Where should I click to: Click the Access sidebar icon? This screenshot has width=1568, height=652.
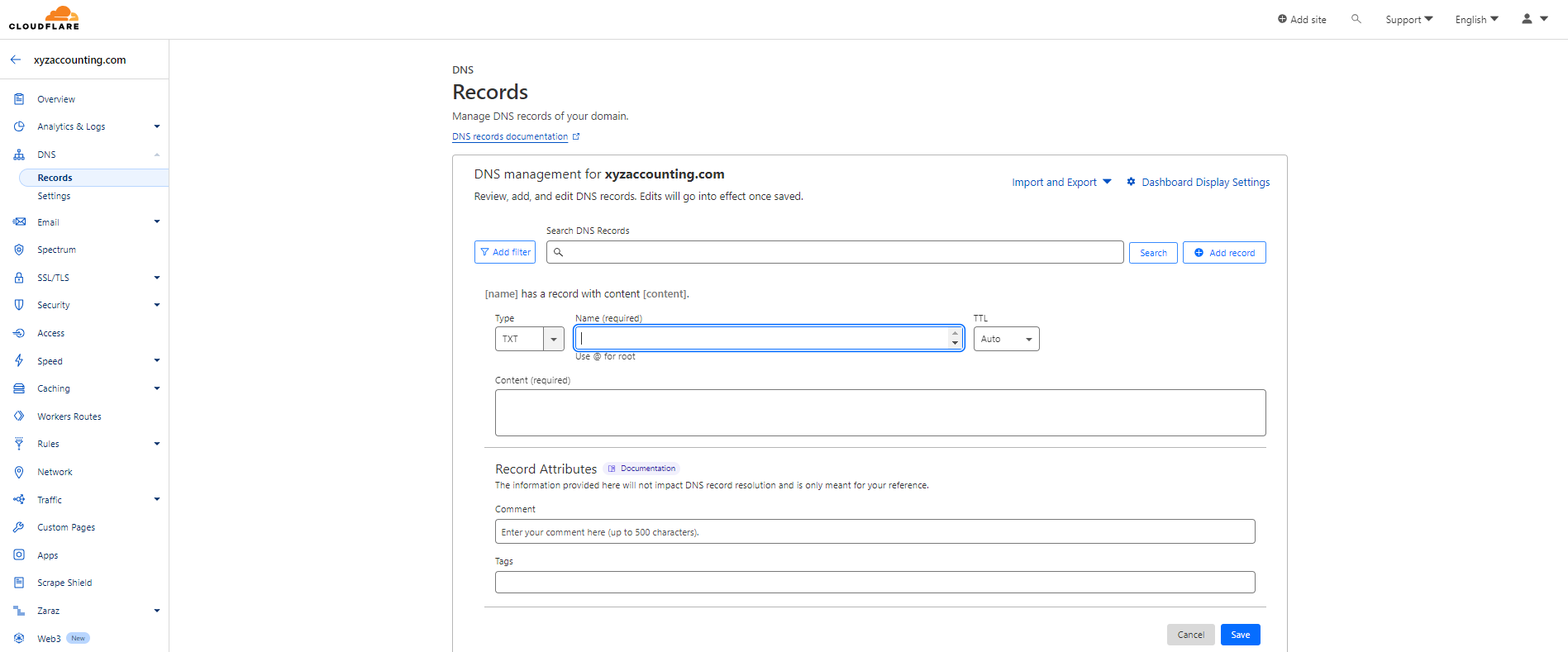pyautogui.click(x=19, y=333)
